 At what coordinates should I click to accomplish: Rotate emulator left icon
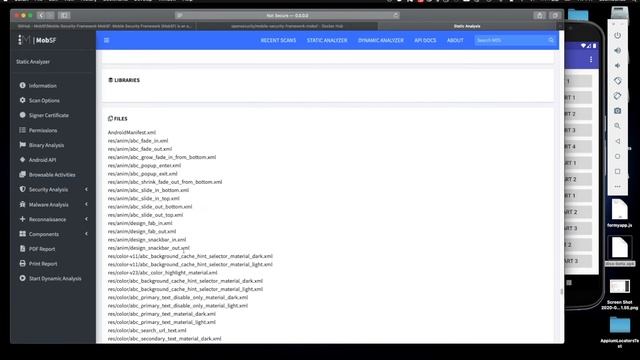coord(618,81)
